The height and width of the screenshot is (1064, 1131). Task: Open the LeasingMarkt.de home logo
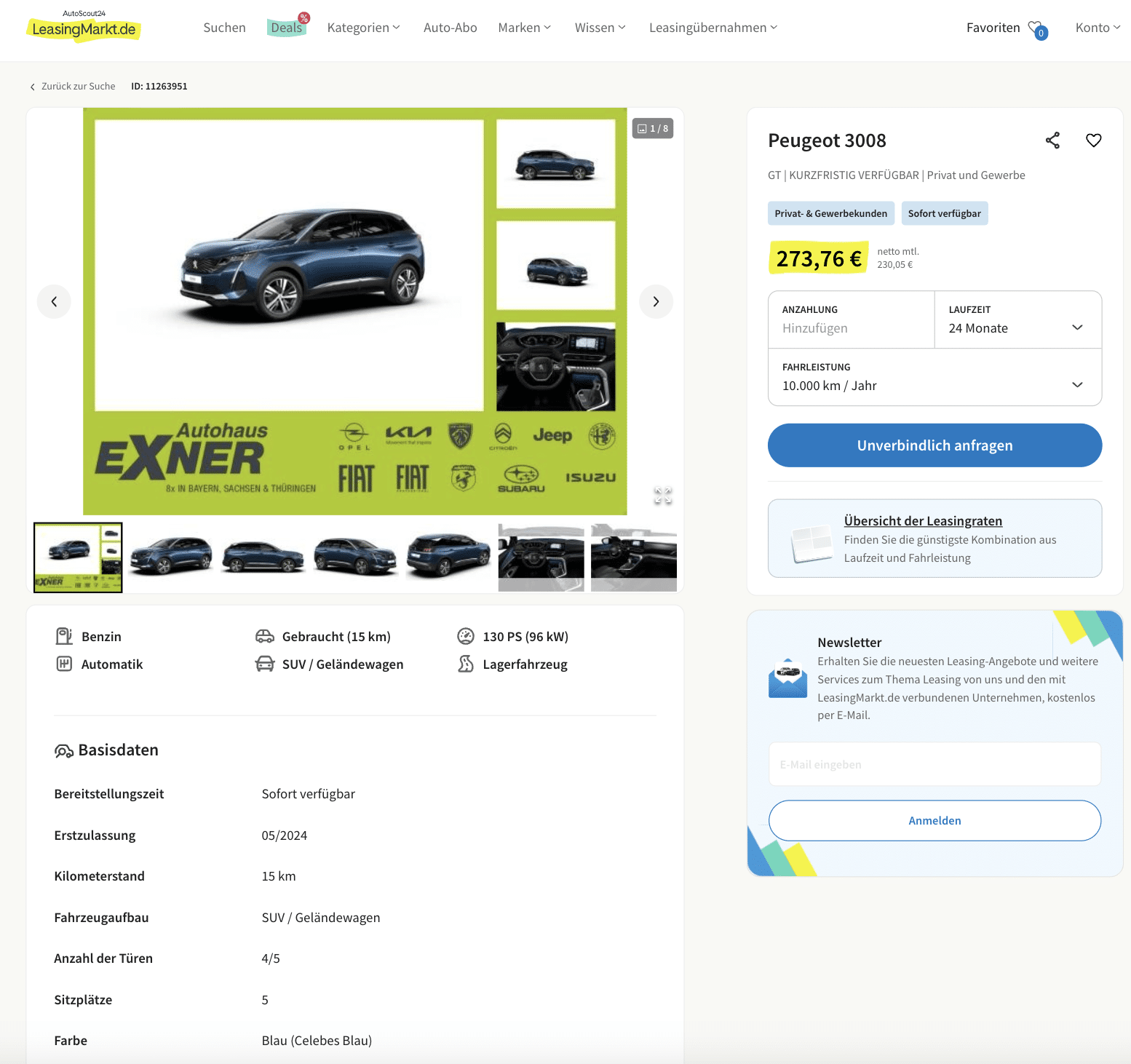point(84,25)
